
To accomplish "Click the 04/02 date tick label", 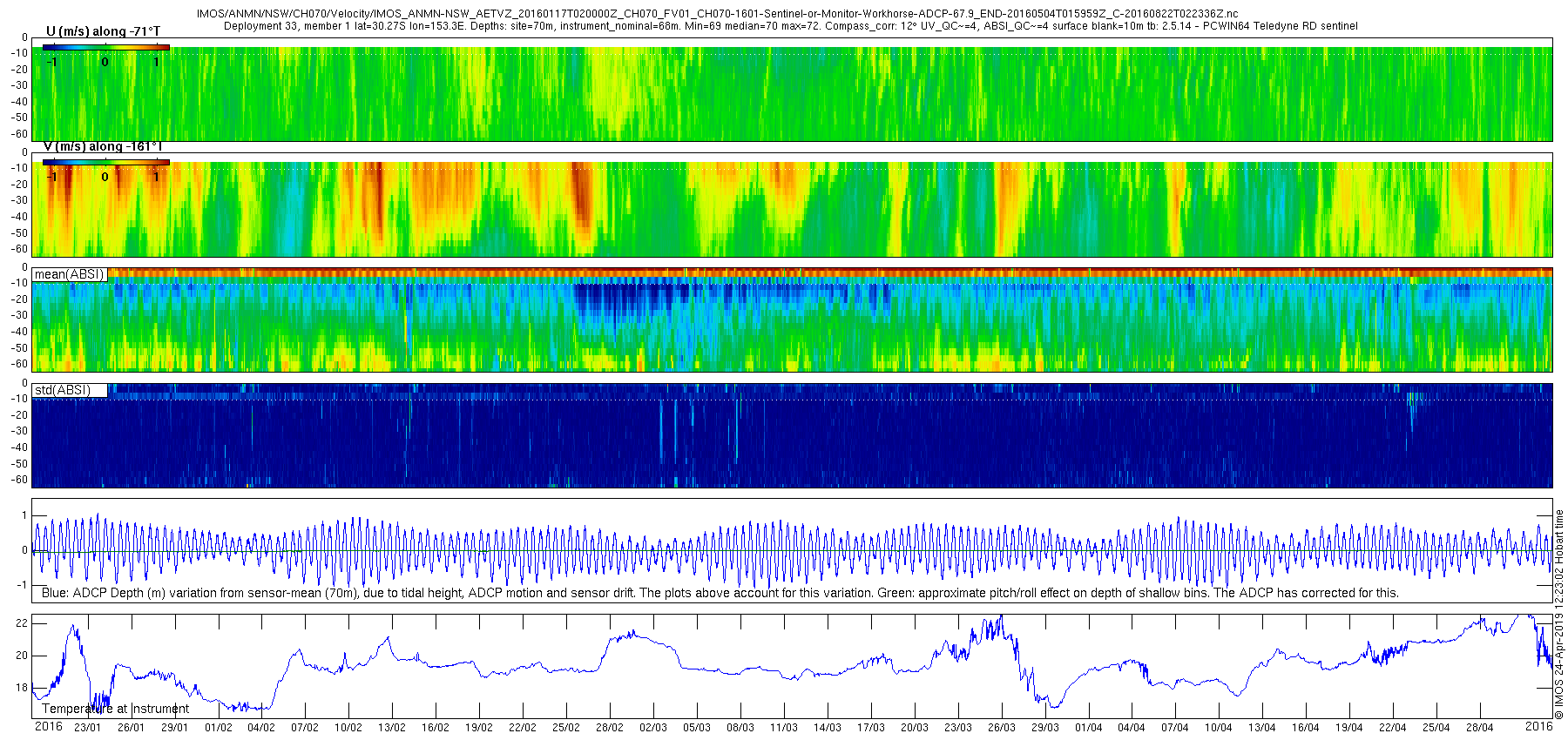I will (261, 728).
